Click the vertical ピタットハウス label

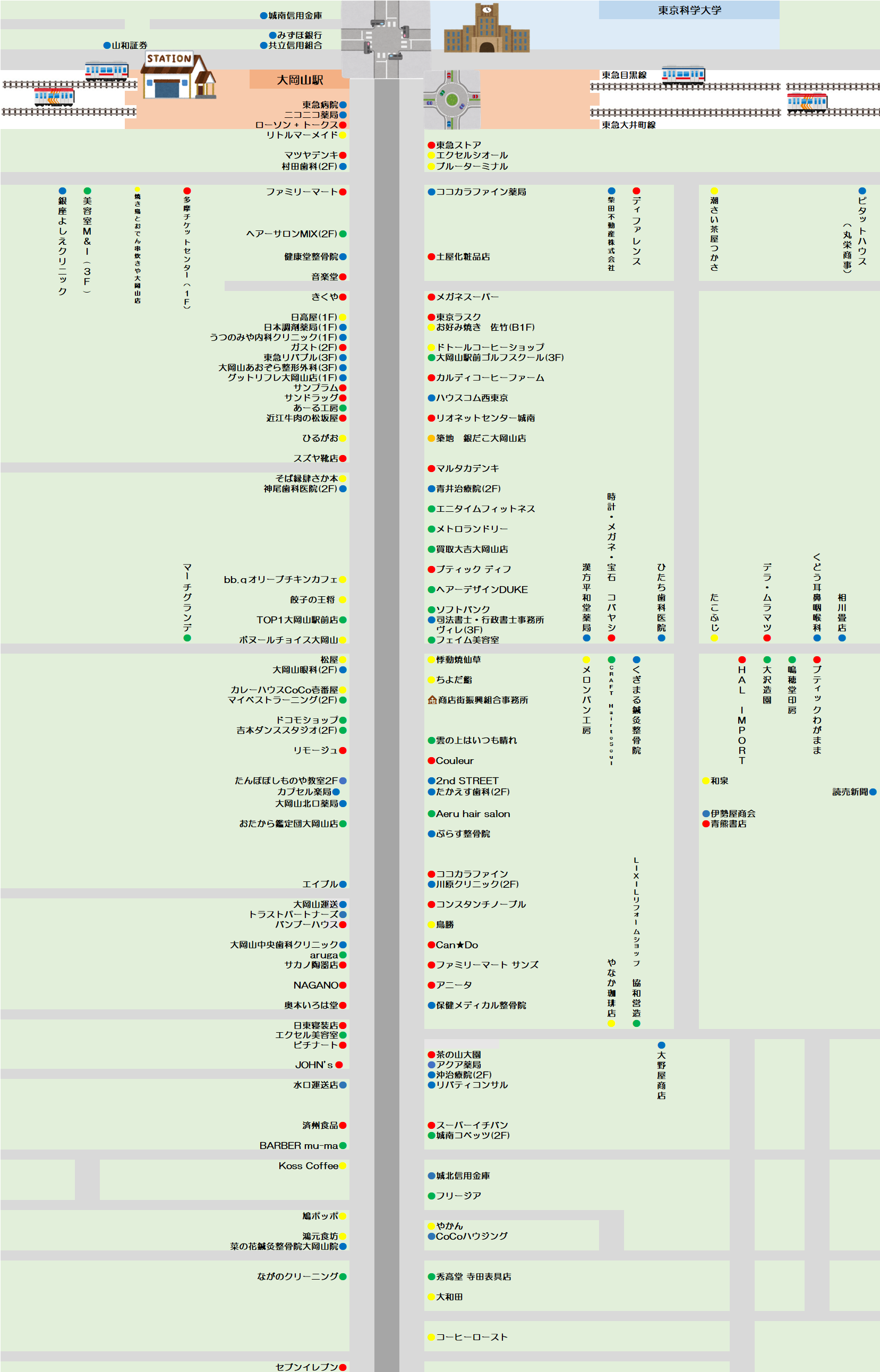[862, 231]
